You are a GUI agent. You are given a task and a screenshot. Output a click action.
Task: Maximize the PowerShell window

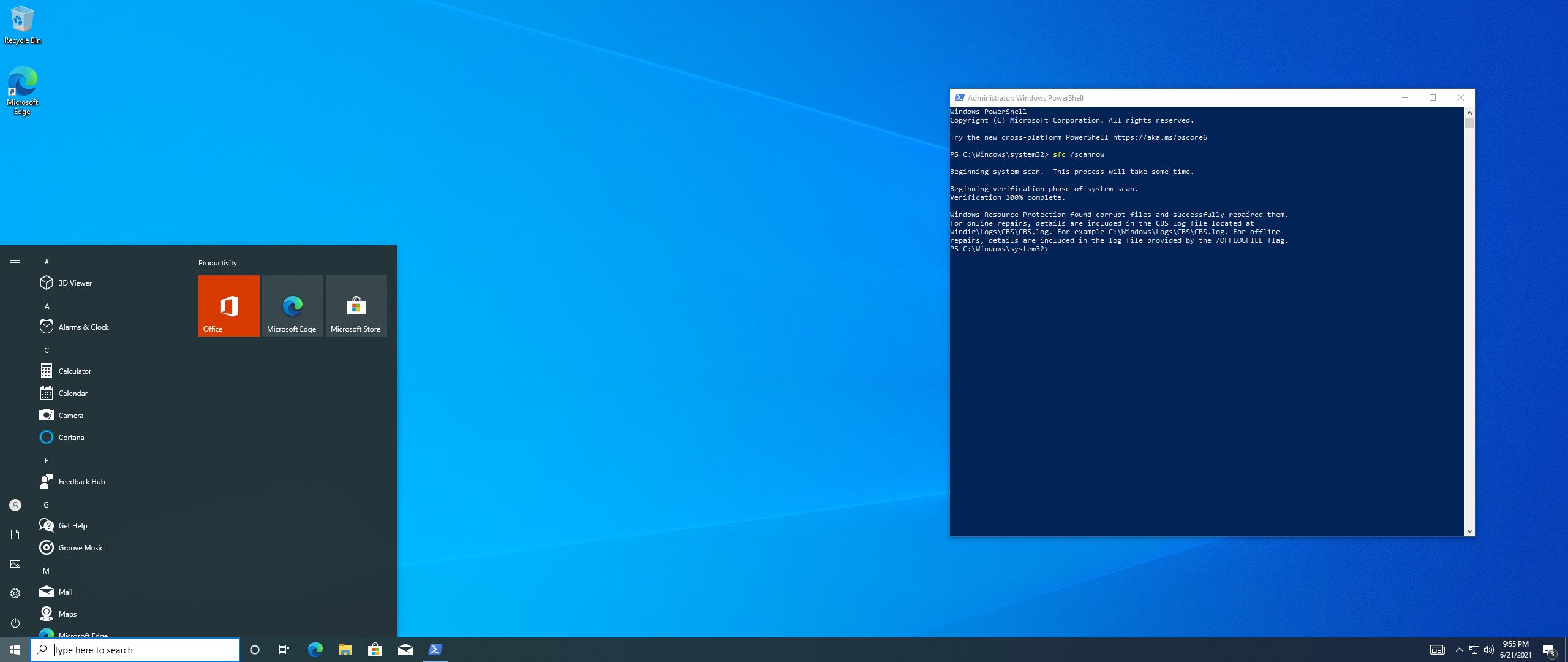pos(1433,97)
